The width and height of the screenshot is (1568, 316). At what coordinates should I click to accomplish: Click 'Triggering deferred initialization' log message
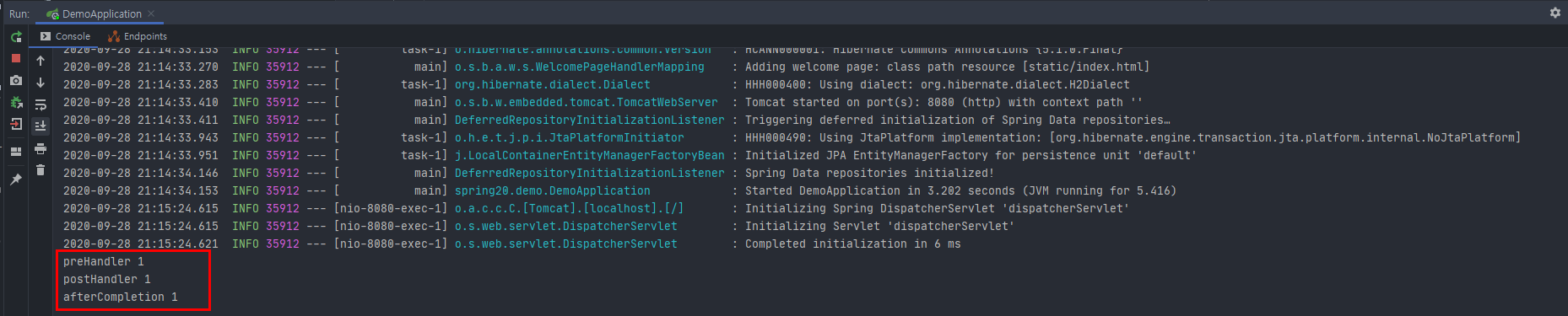957,120
